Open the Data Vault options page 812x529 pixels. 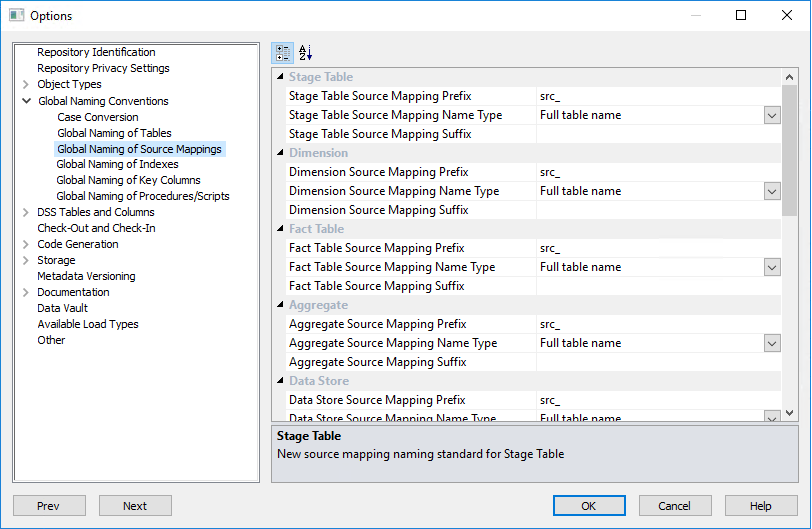[x=62, y=308]
